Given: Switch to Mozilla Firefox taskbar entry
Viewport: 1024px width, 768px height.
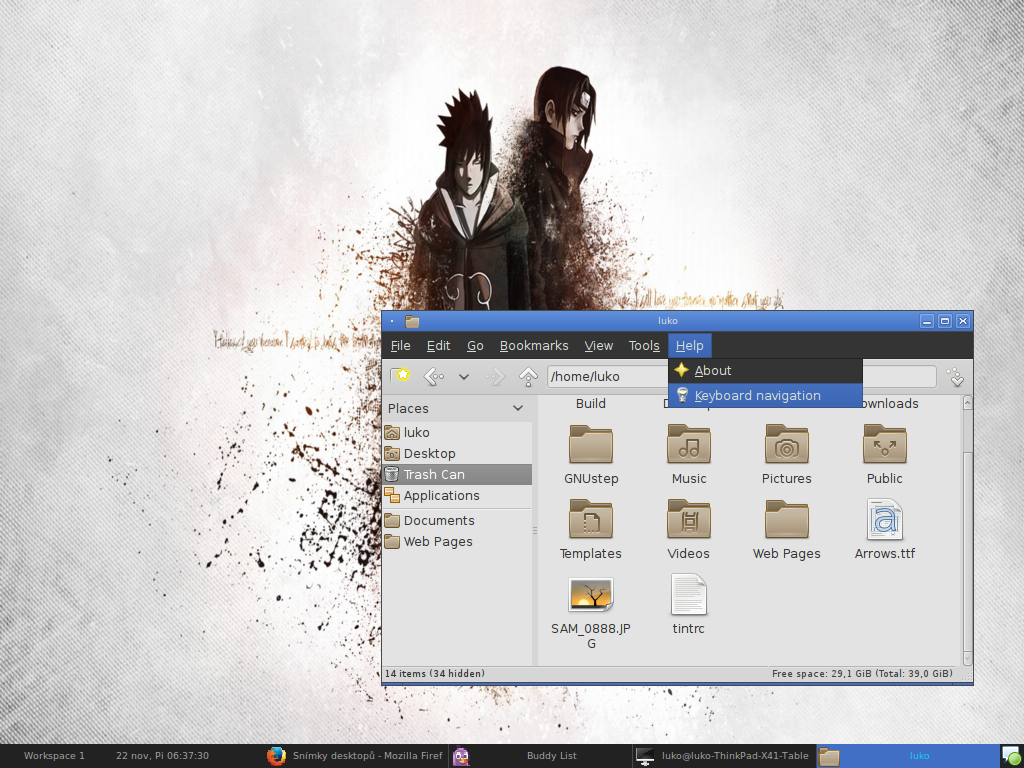Looking at the screenshot, I should point(355,756).
